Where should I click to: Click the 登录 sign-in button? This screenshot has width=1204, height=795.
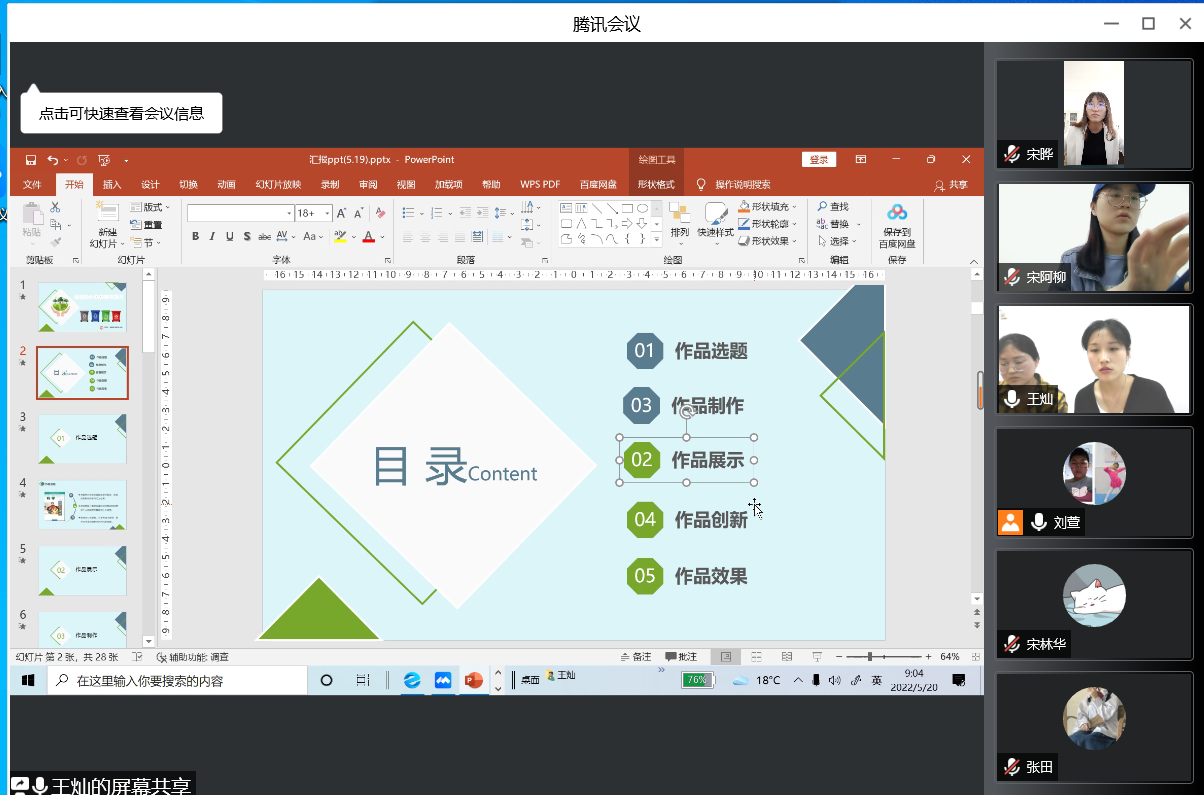click(818, 160)
